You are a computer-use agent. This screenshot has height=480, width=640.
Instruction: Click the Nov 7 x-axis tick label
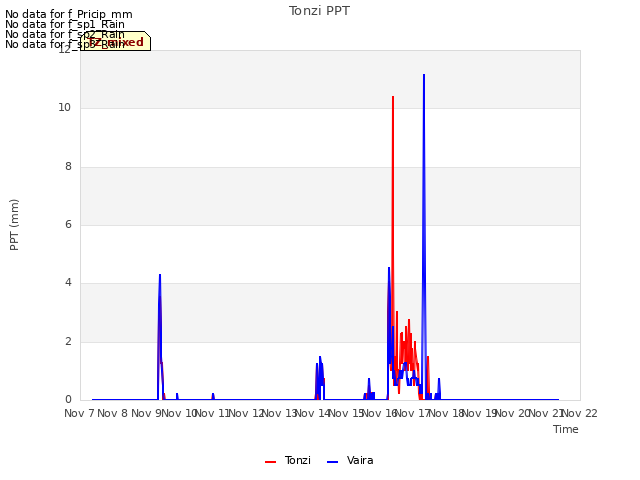pyautogui.click(x=79, y=413)
